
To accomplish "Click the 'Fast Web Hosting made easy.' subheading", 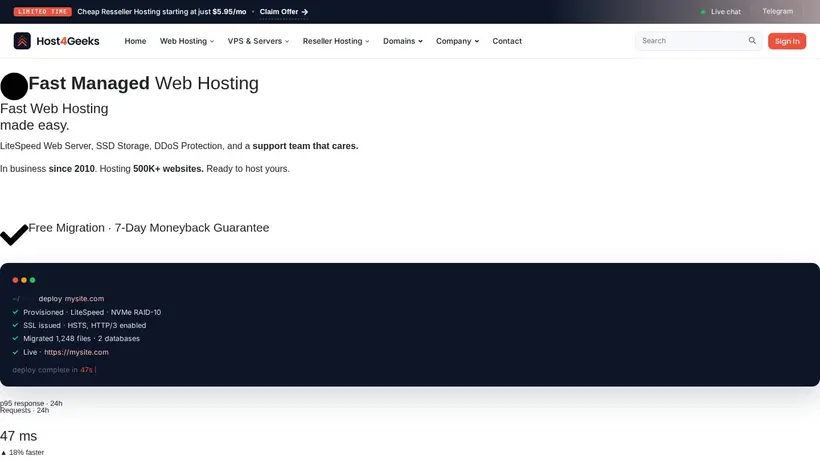I will 54,117.
